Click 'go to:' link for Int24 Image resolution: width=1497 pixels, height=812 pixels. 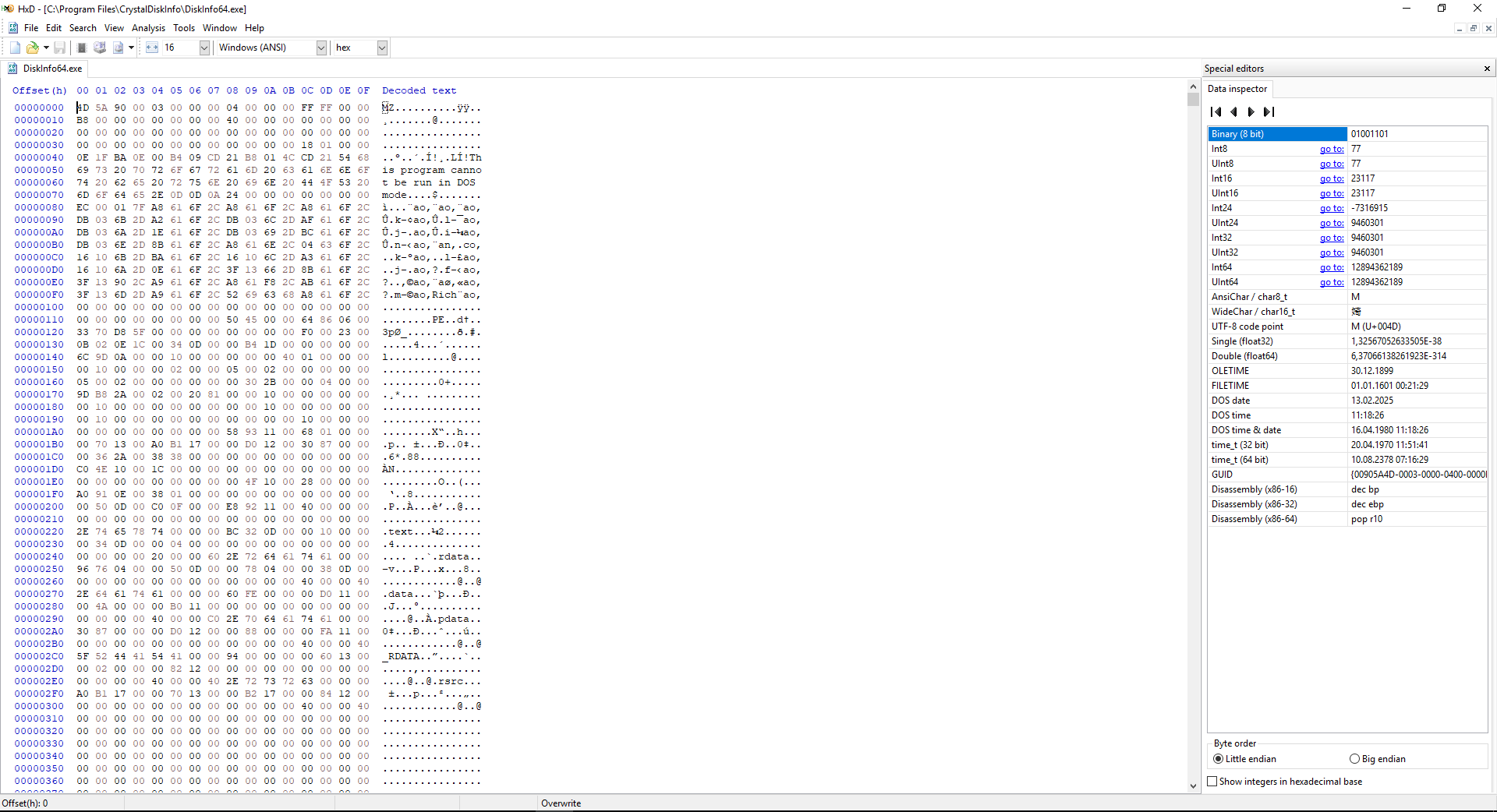(1332, 208)
